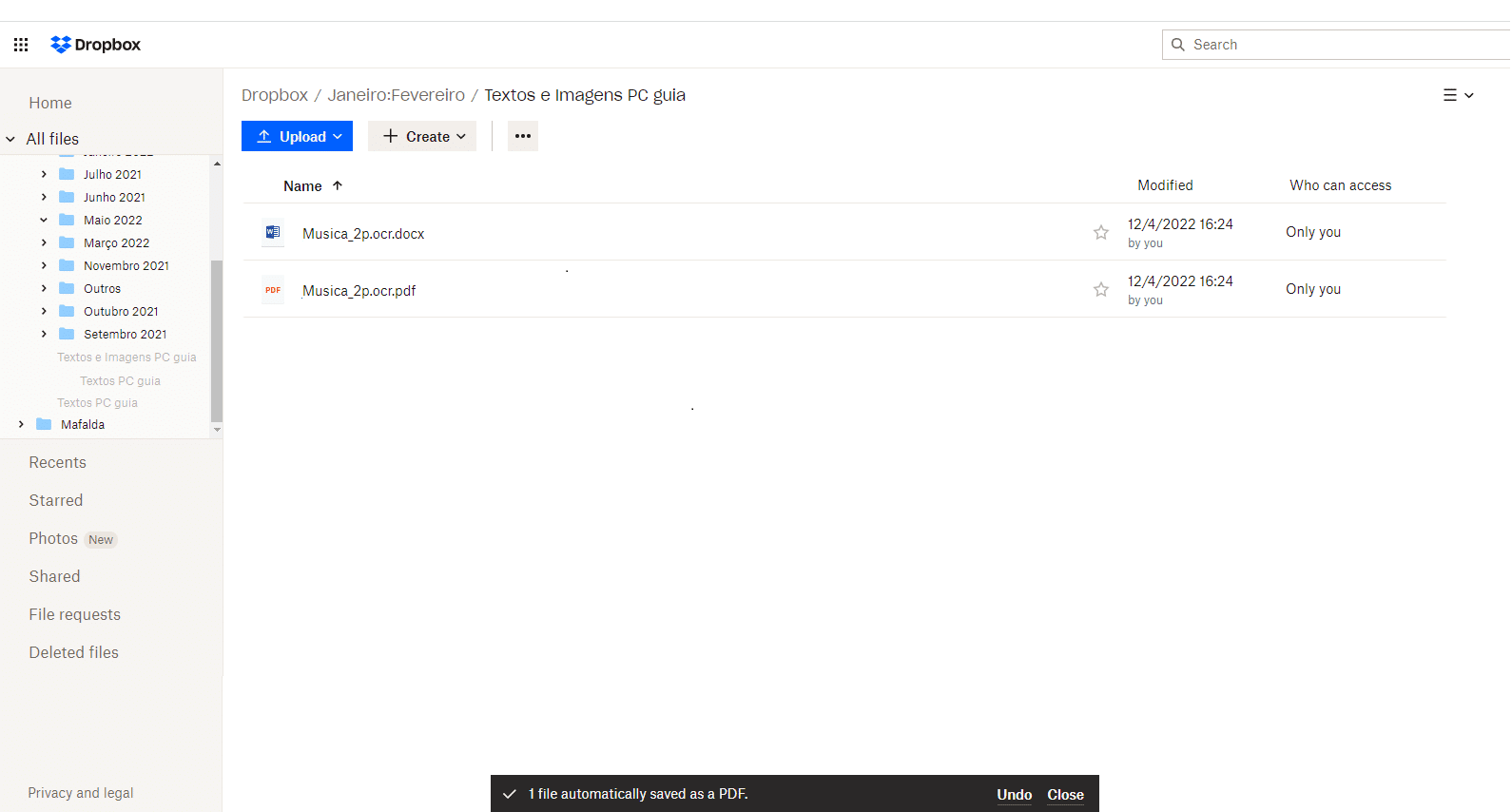Click the search magnifier icon
This screenshot has height=812, width=1512.
tap(1178, 45)
